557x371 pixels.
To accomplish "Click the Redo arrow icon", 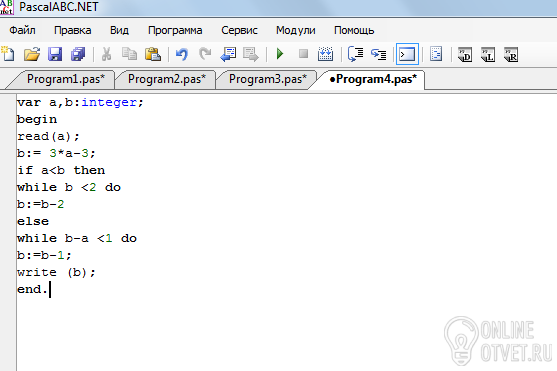I will pos(205,54).
